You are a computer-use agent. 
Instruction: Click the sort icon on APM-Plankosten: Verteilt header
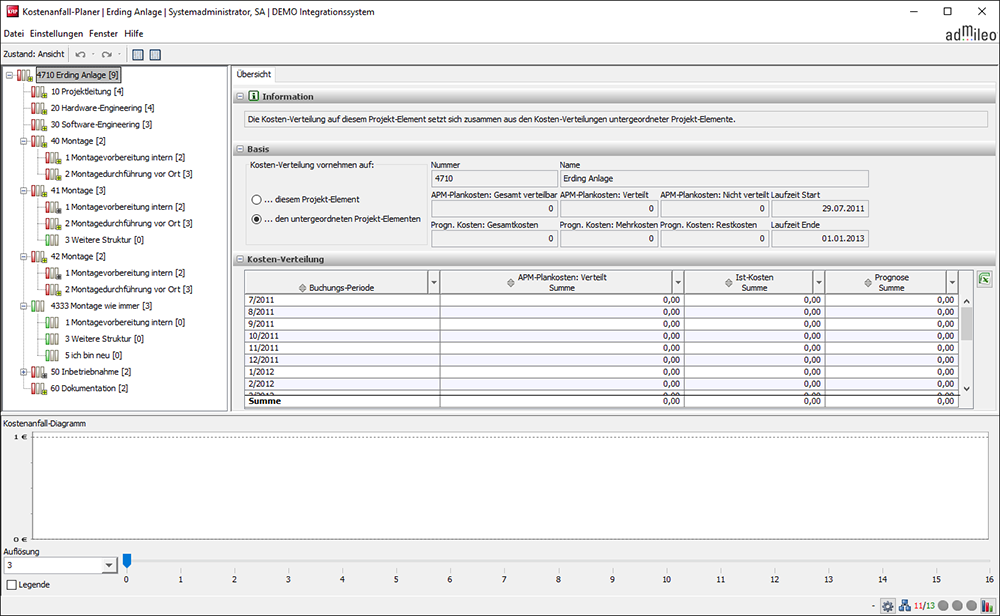(510, 282)
